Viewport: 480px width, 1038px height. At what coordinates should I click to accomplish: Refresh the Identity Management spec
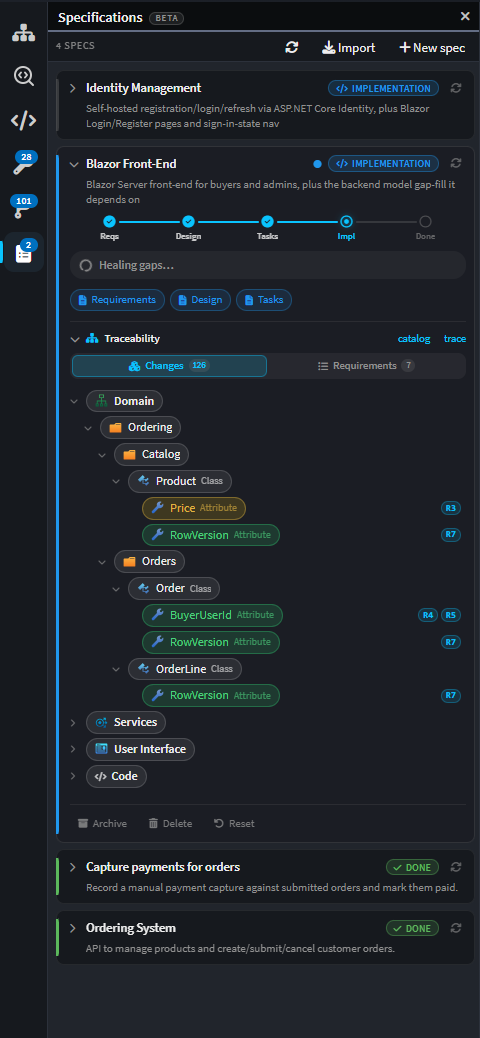[x=456, y=88]
